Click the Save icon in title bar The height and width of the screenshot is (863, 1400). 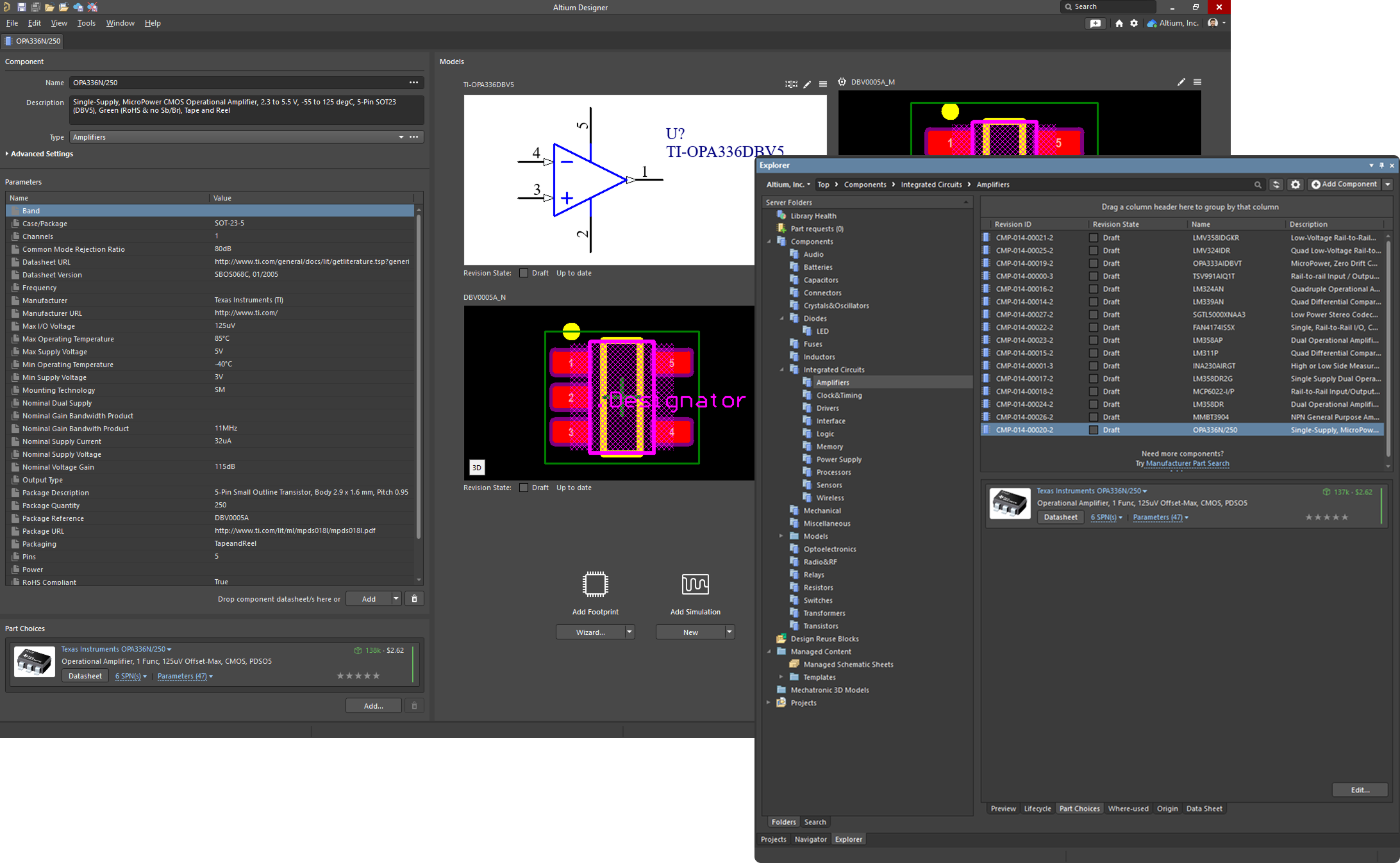coord(21,7)
